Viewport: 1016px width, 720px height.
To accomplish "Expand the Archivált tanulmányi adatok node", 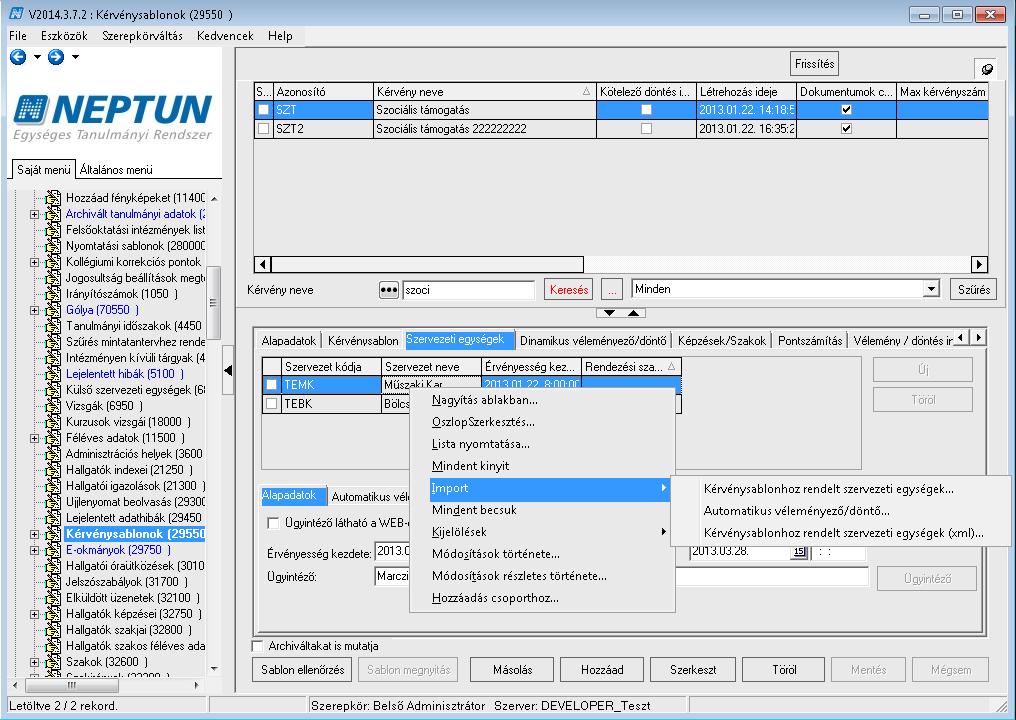I will (34, 214).
